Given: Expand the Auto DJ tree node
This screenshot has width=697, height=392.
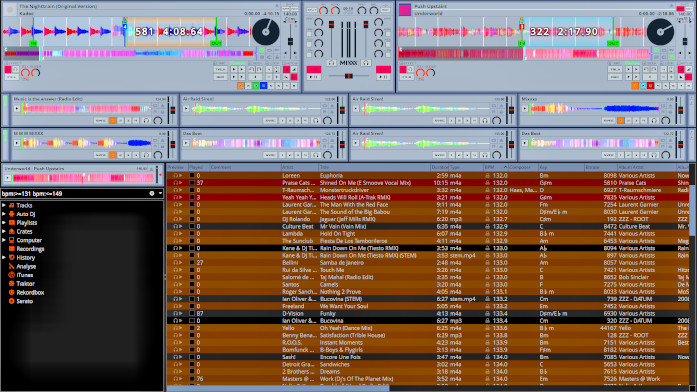Looking at the screenshot, I should point(4,214).
